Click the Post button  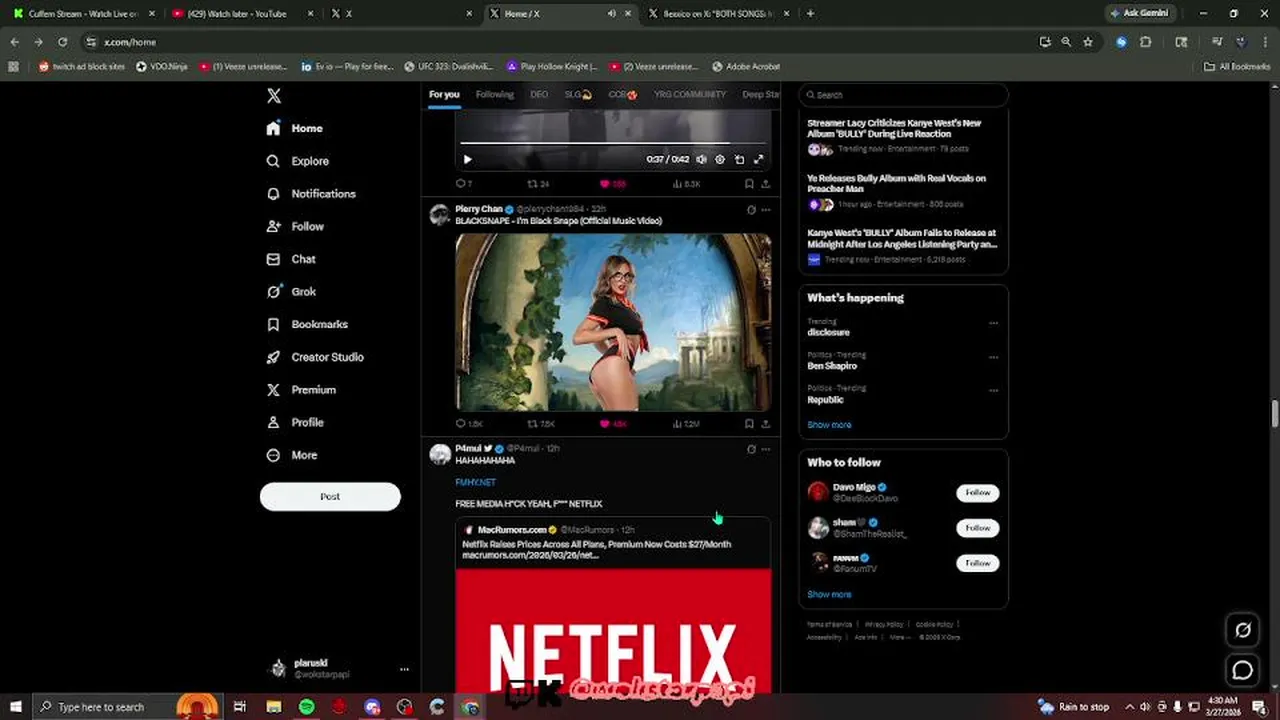tap(330, 496)
